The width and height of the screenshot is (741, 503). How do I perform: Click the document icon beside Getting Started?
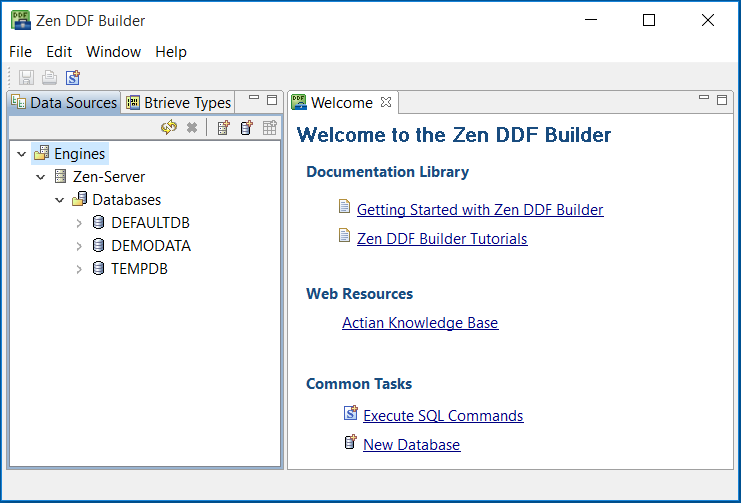[345, 207]
